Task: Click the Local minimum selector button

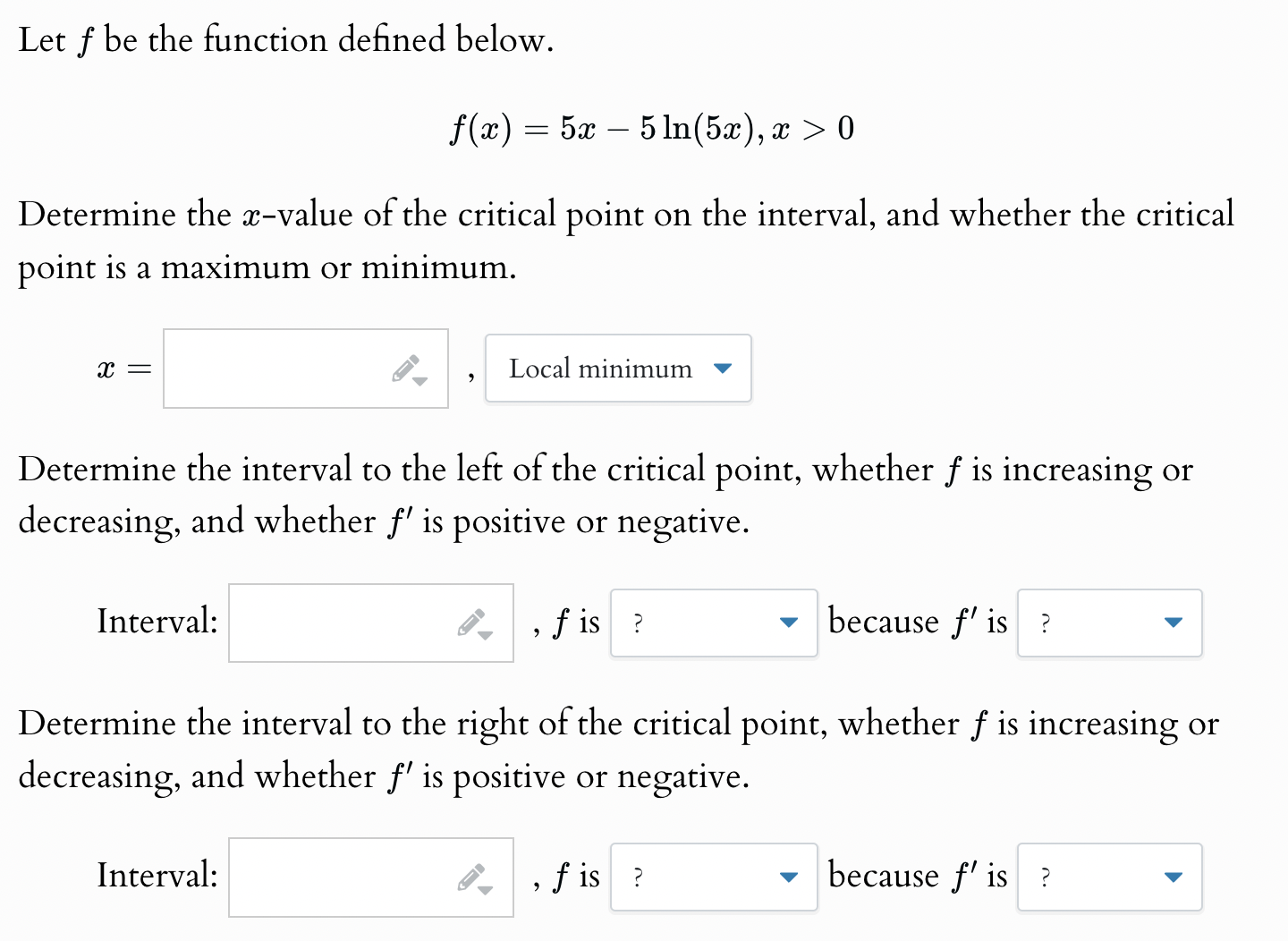Action: click(617, 369)
